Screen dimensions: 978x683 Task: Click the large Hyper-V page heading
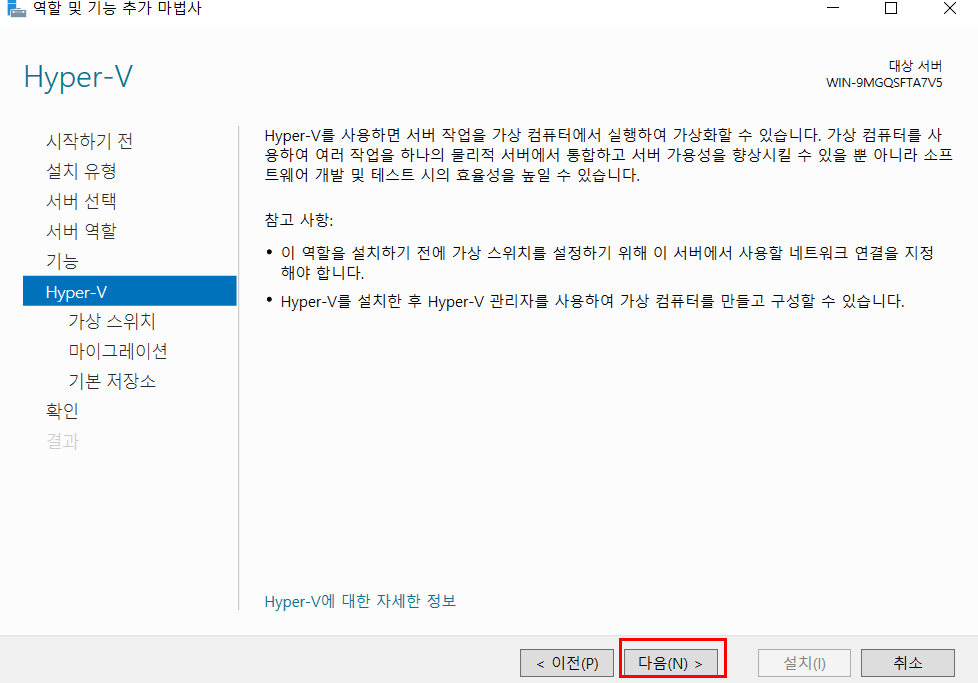click(x=78, y=78)
